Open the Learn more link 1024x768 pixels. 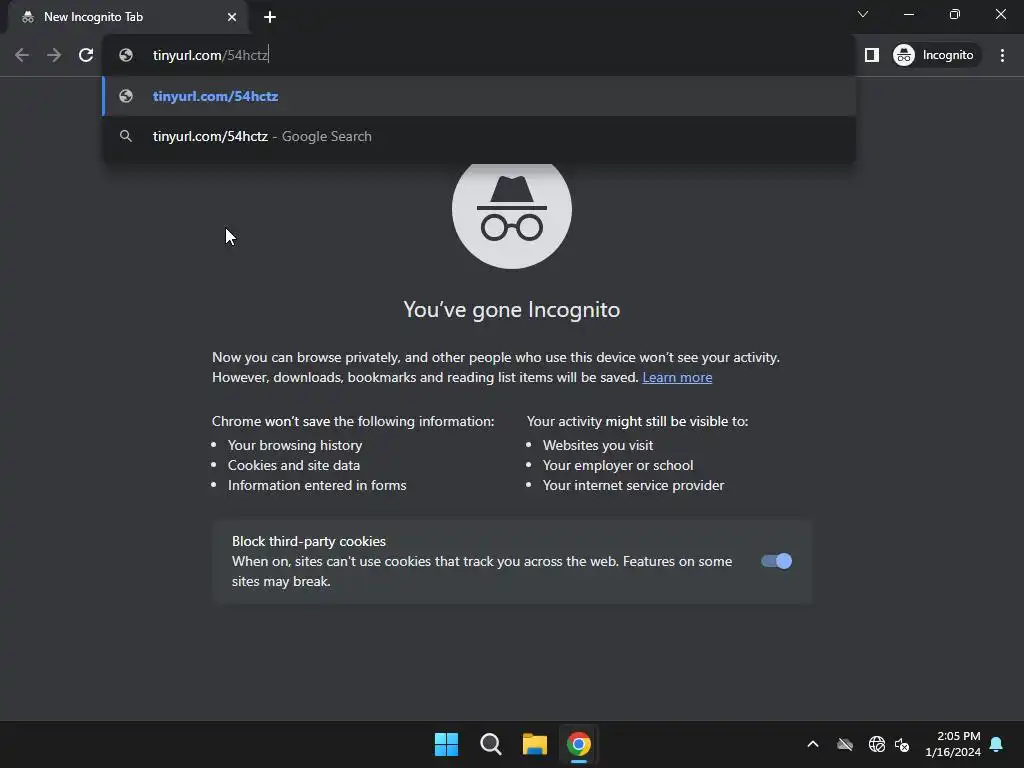[677, 377]
